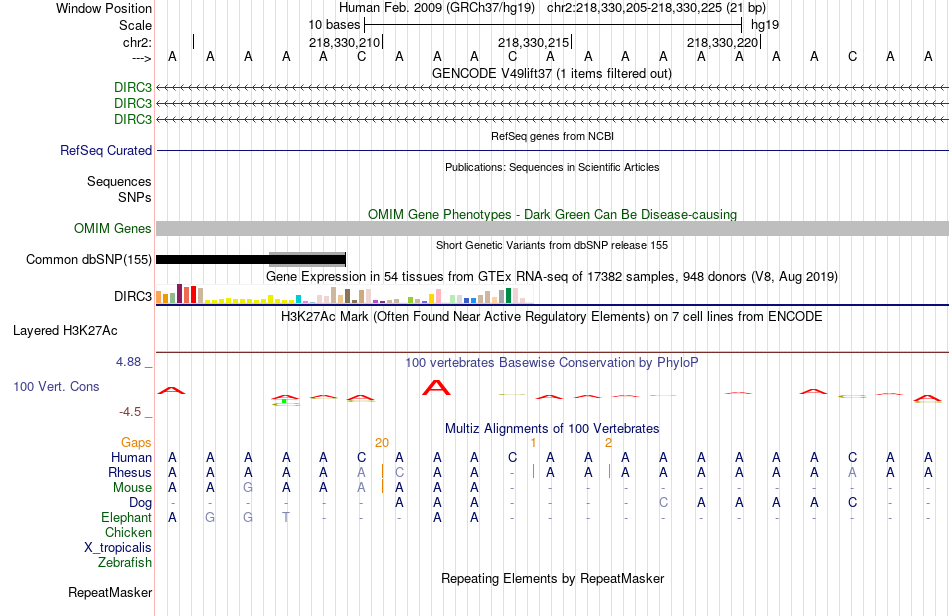
Task: Click the RefSeq genes from NCBI title
Action: 553,136
